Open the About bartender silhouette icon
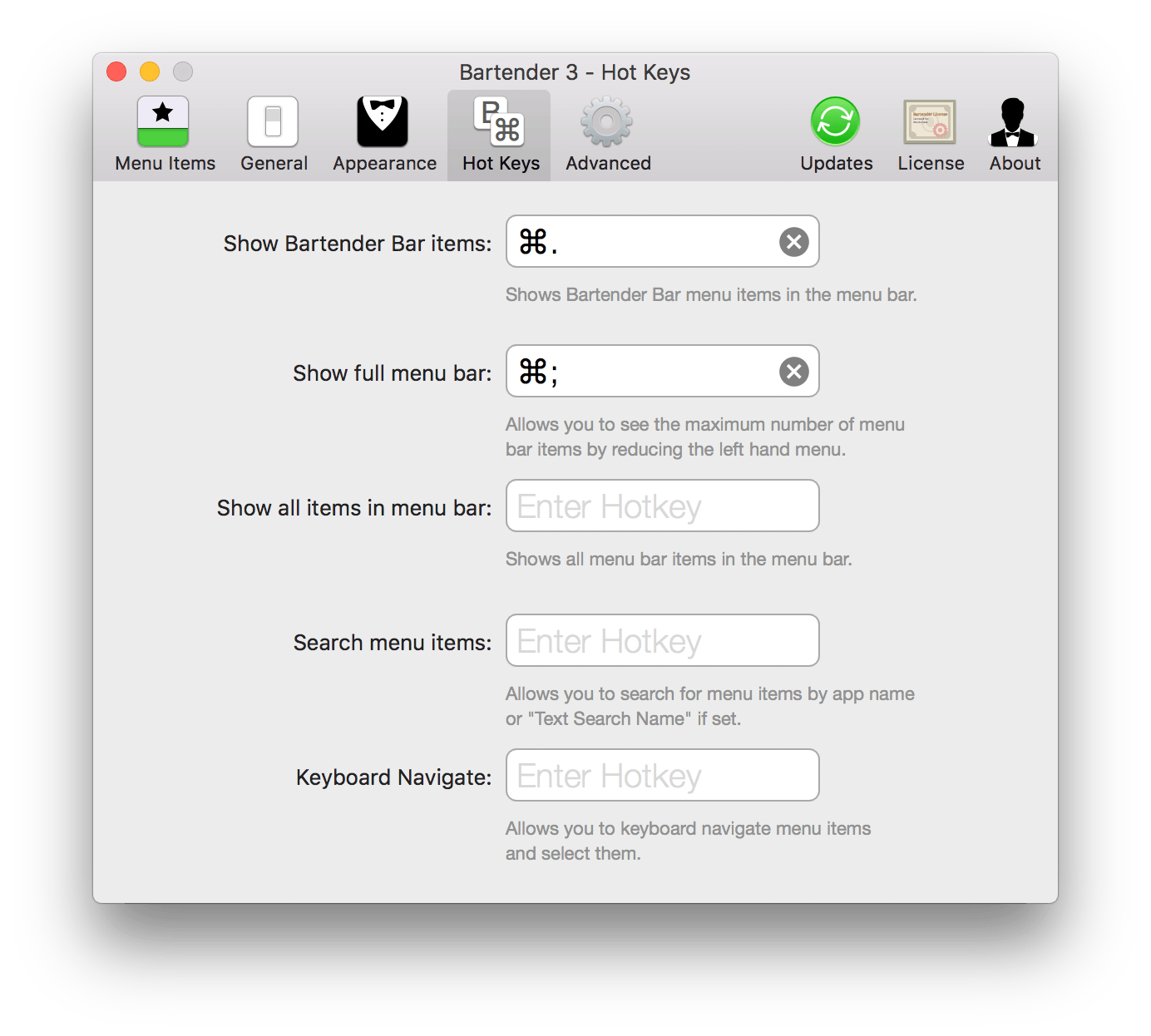 pos(1013,121)
